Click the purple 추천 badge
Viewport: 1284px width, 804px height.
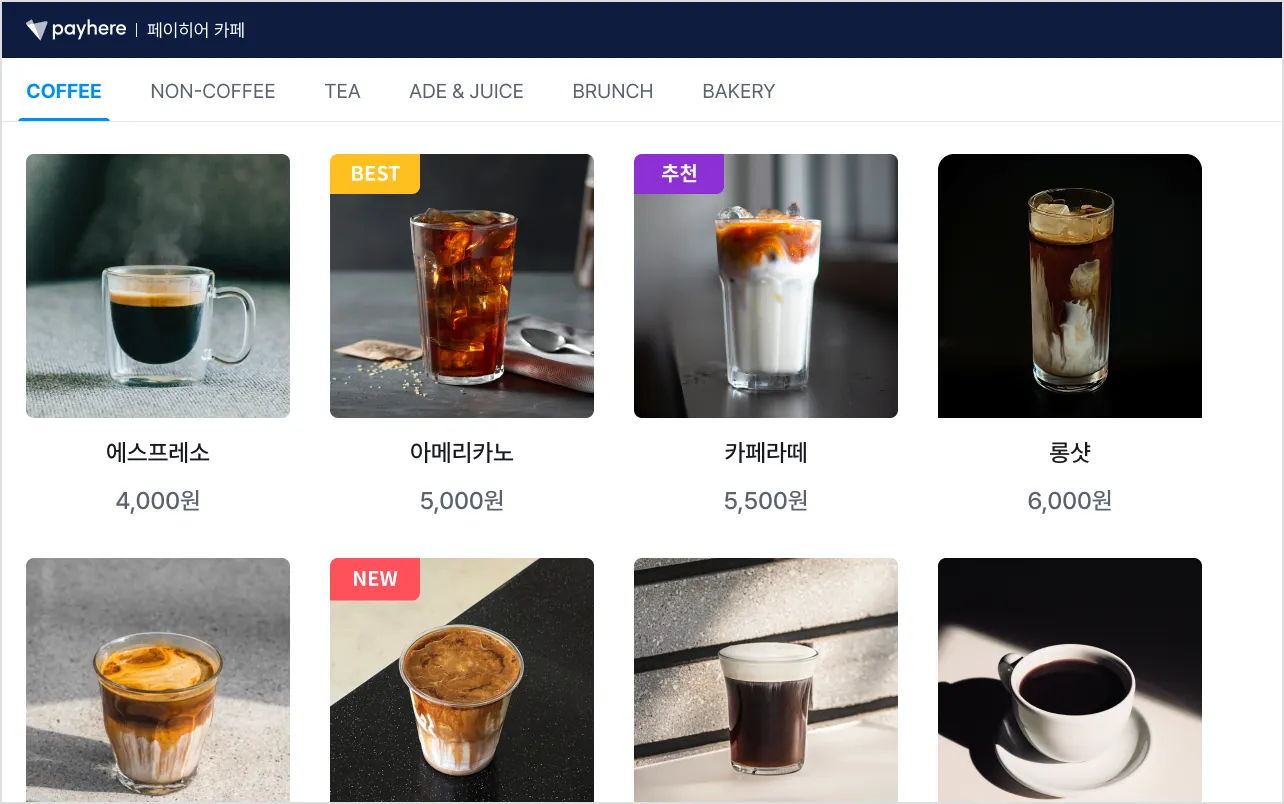[679, 174]
